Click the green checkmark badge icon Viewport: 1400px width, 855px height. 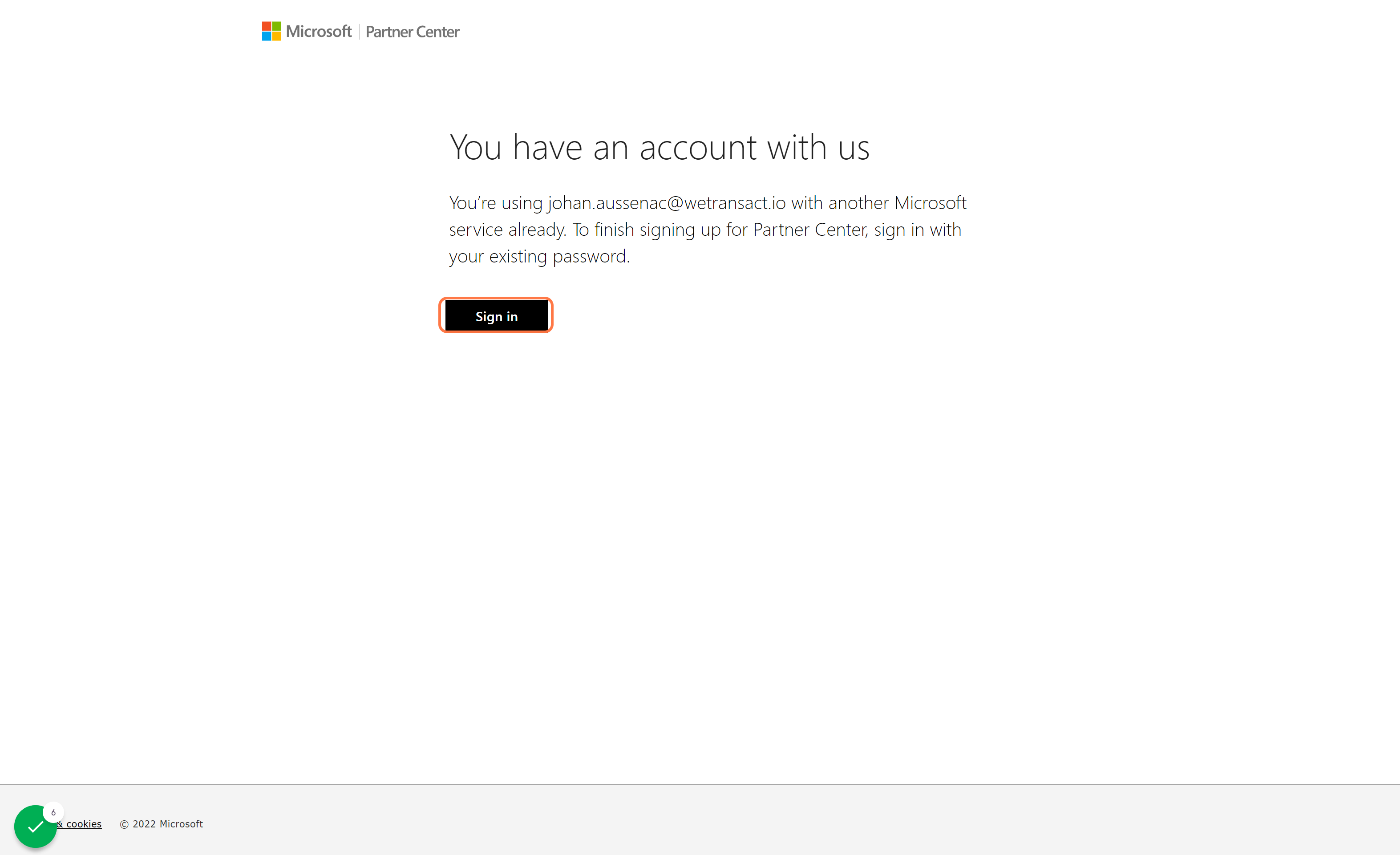[x=35, y=827]
